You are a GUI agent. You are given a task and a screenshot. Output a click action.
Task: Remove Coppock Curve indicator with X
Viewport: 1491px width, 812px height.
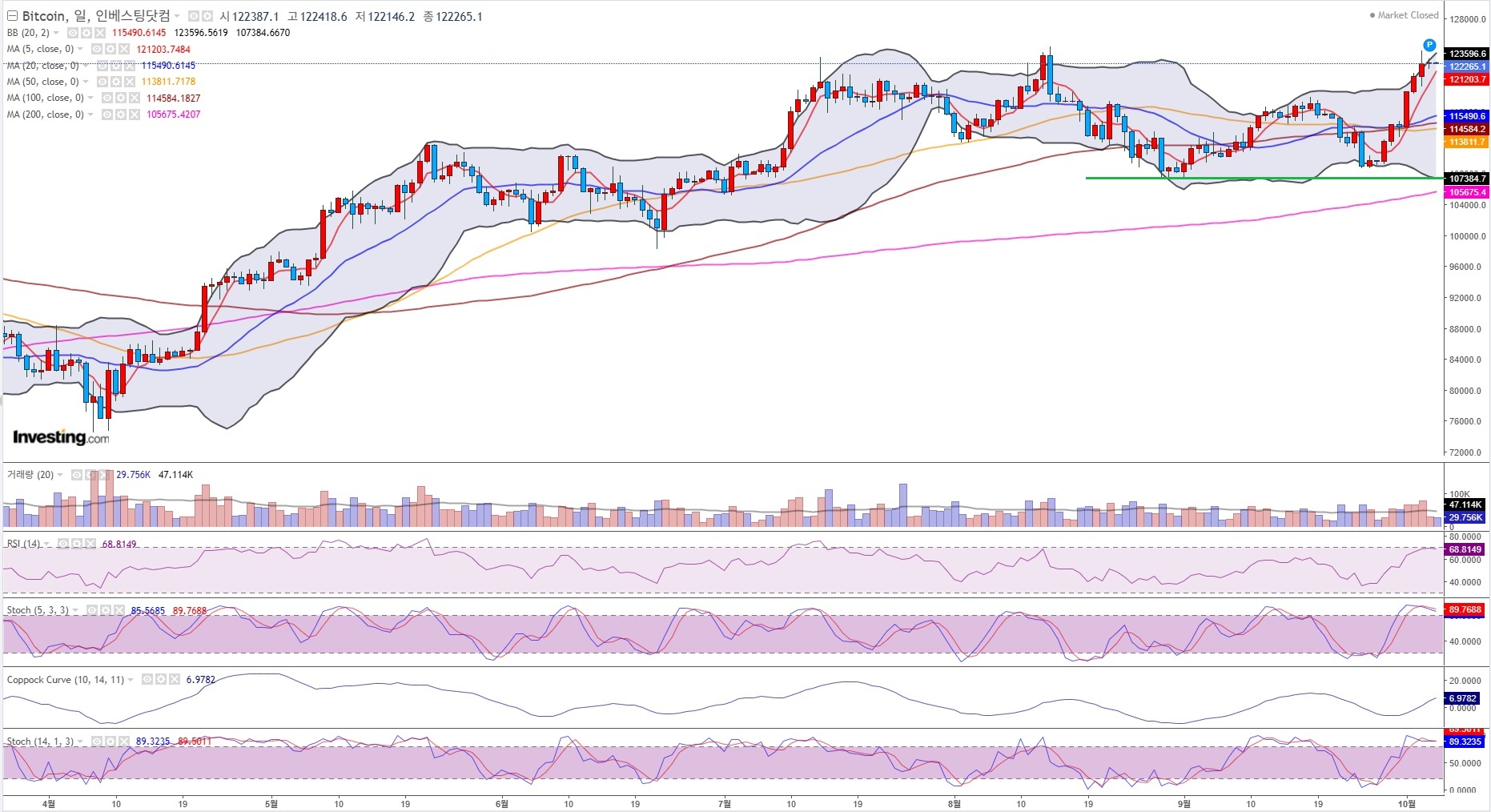tap(175, 679)
